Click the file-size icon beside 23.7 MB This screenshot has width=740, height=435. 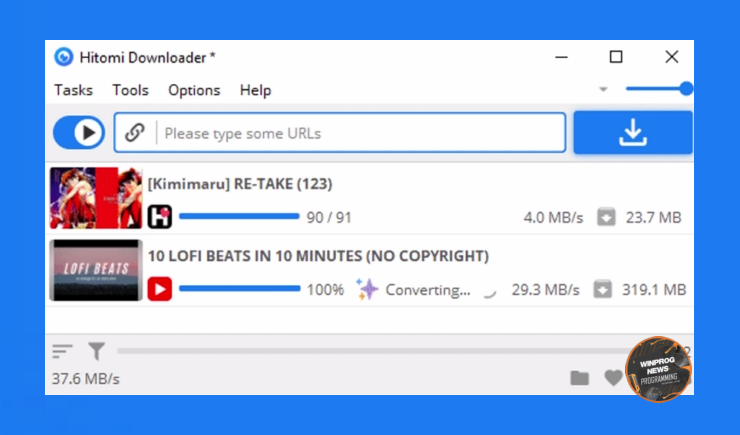[606, 217]
